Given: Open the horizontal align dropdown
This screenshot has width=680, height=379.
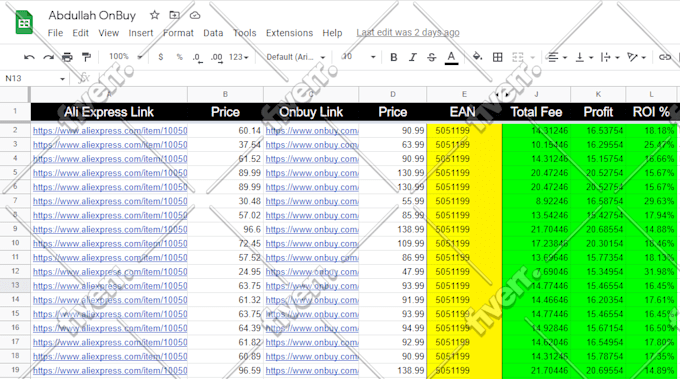Looking at the screenshot, I should pos(557,57).
